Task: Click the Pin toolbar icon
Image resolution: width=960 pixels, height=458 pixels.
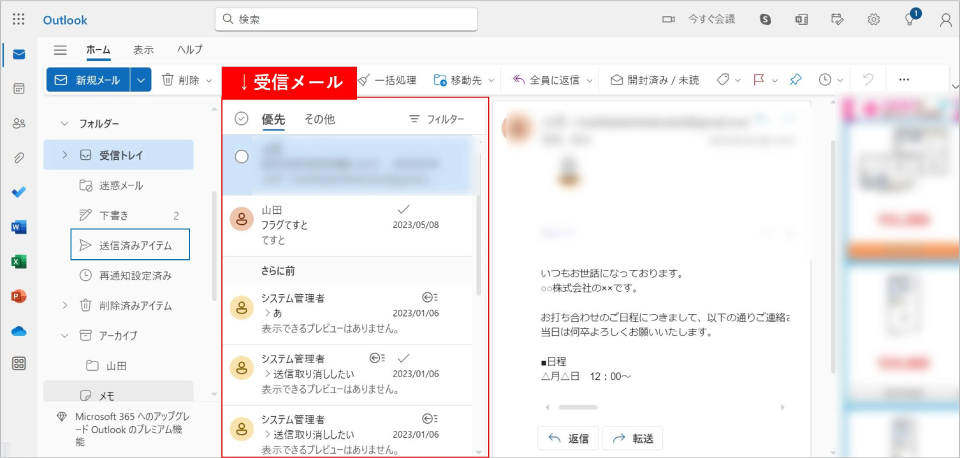Action: [x=795, y=80]
